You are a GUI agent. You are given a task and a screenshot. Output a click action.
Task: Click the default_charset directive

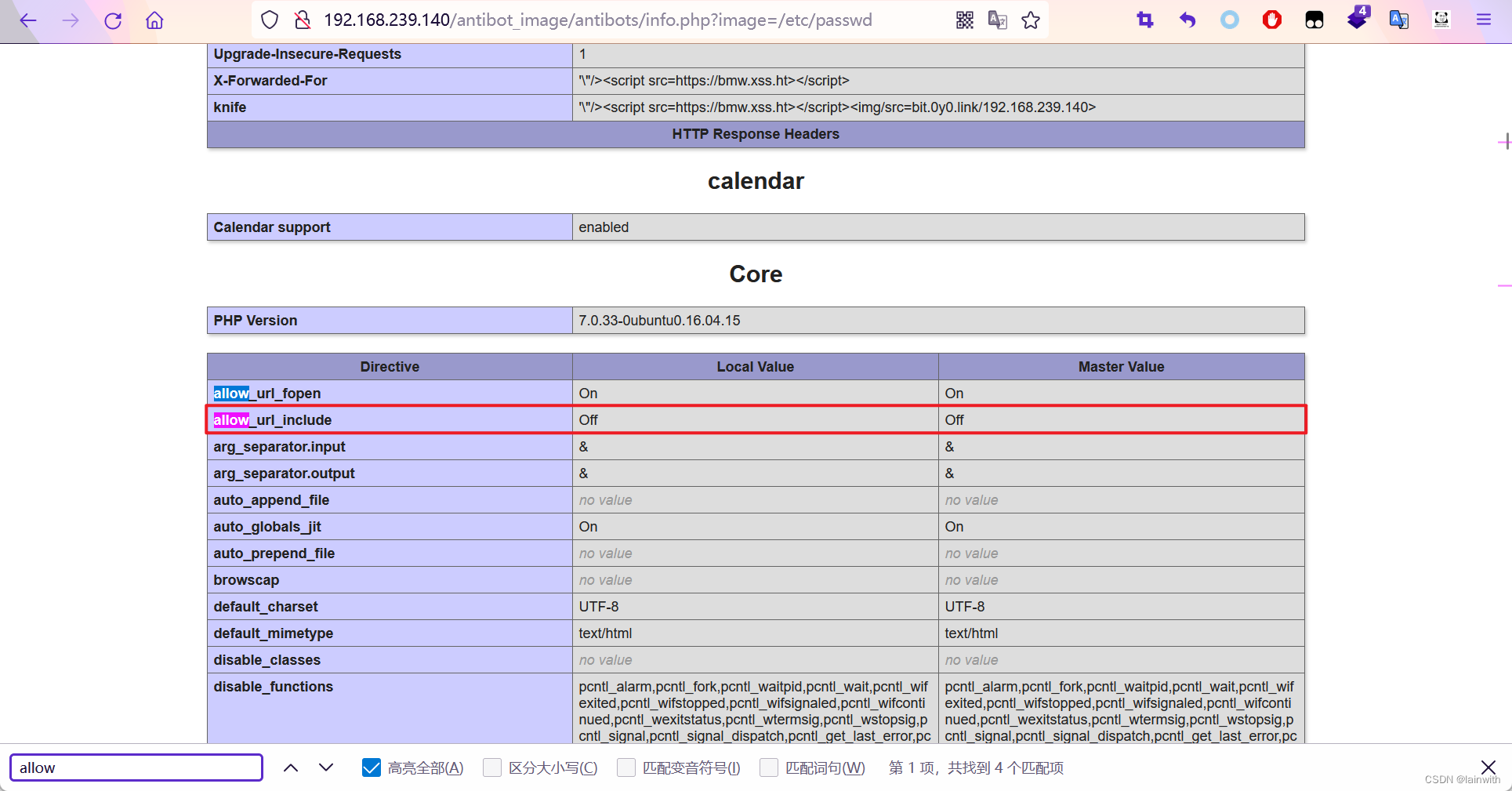coord(266,607)
